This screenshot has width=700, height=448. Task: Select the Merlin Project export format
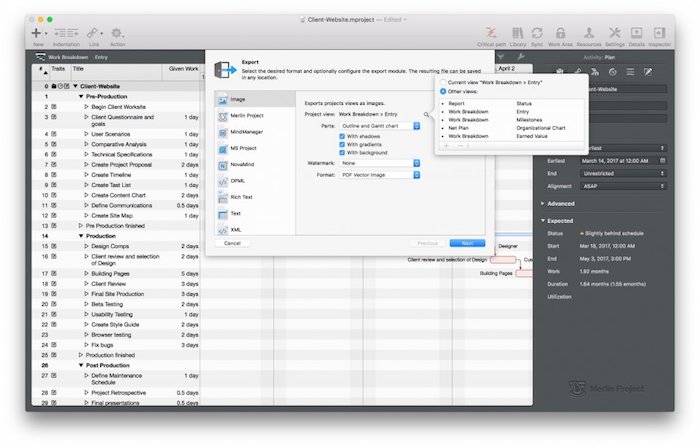(255, 116)
